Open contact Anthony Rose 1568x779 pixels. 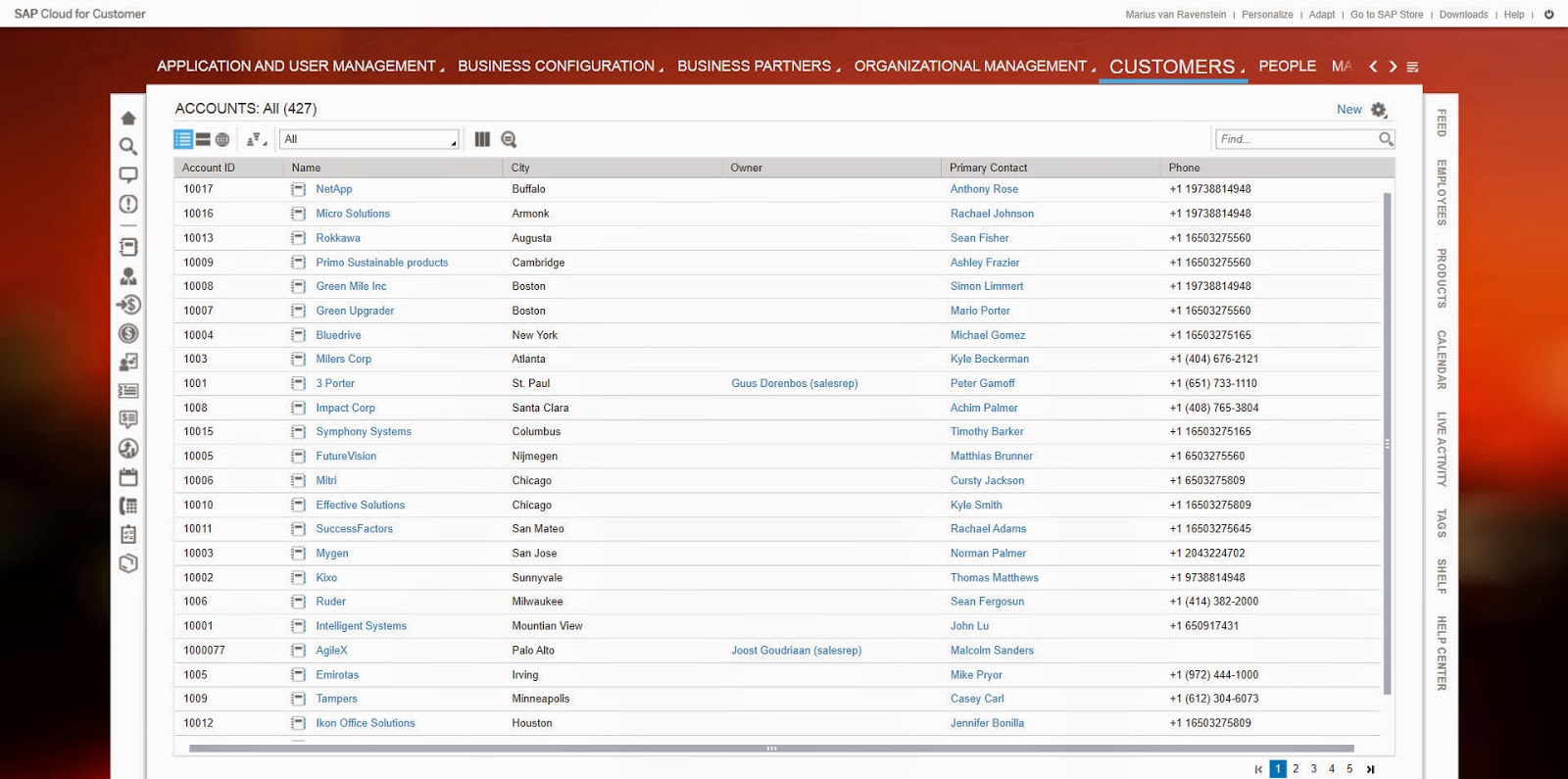click(x=984, y=189)
